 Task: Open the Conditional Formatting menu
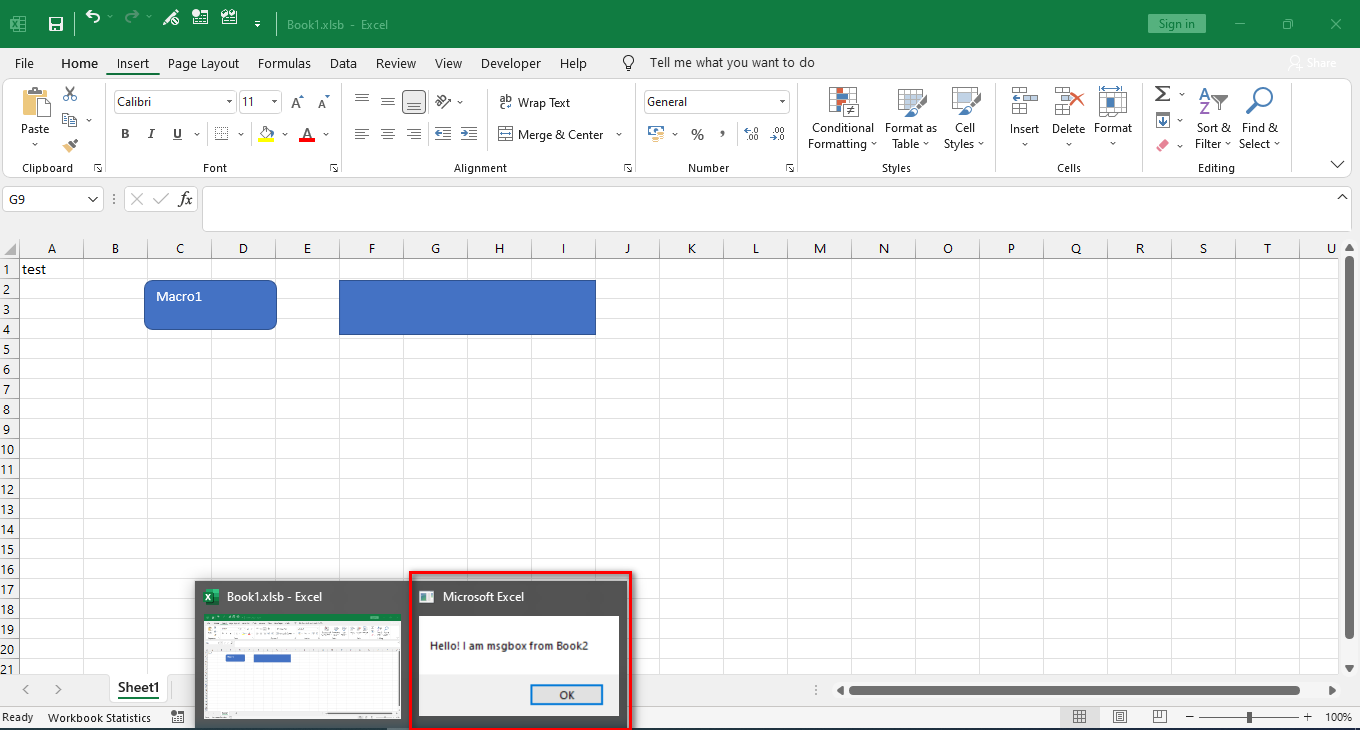coord(843,119)
